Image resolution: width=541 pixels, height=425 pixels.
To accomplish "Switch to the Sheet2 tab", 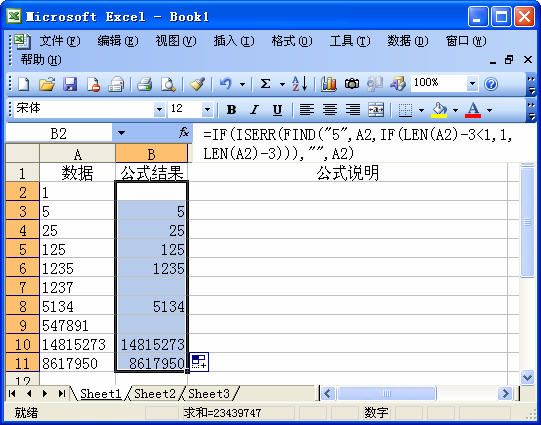I will point(155,393).
